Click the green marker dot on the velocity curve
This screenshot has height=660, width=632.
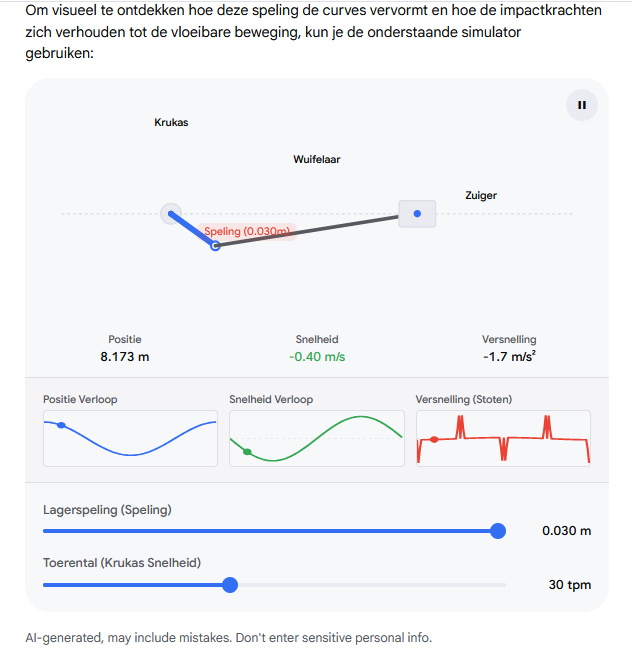point(248,452)
